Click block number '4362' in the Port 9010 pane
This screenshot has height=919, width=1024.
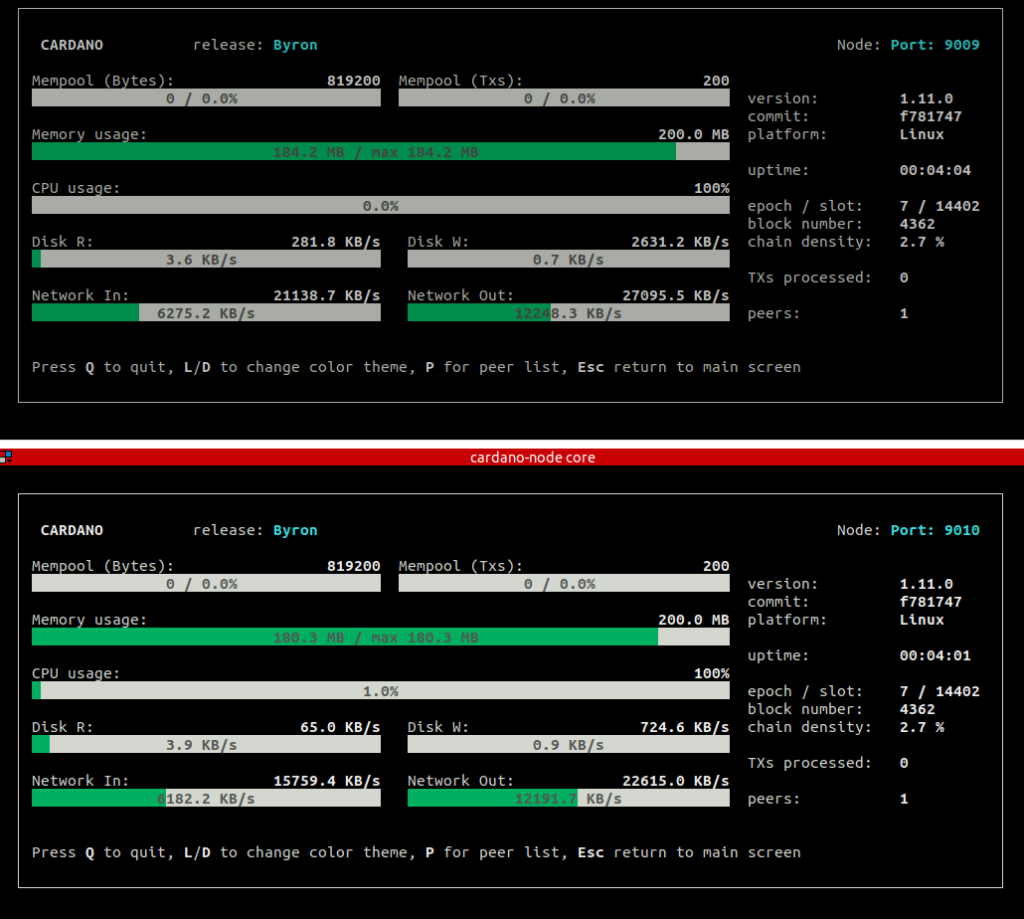[x=917, y=709]
